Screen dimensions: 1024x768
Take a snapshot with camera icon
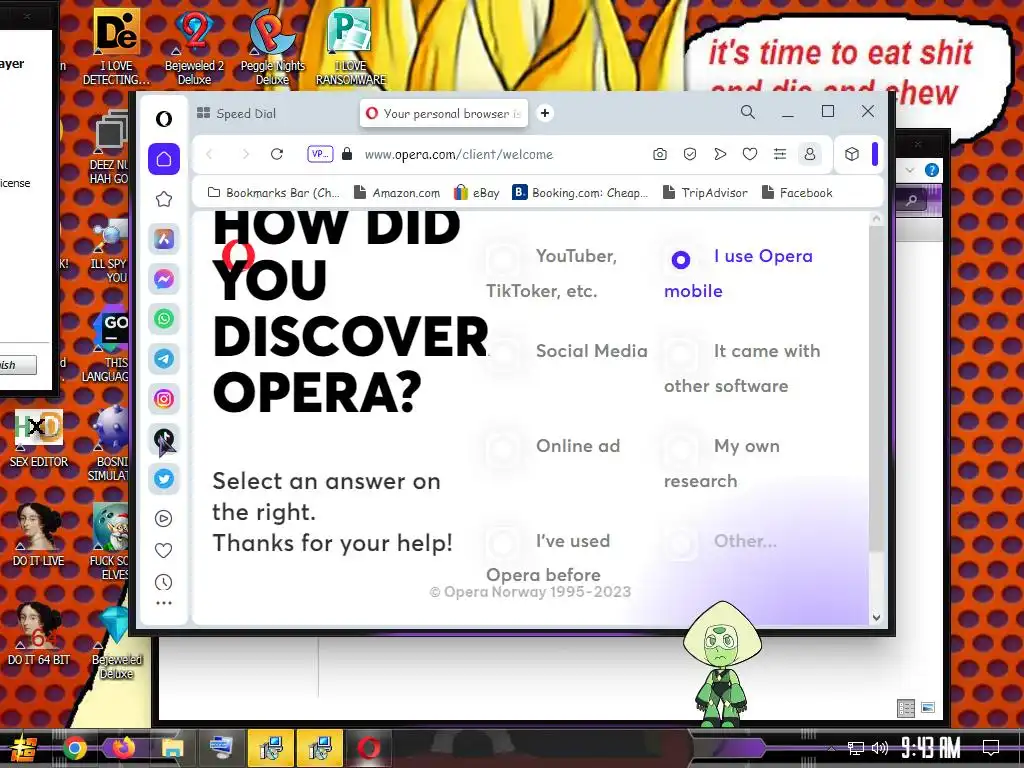pos(660,154)
